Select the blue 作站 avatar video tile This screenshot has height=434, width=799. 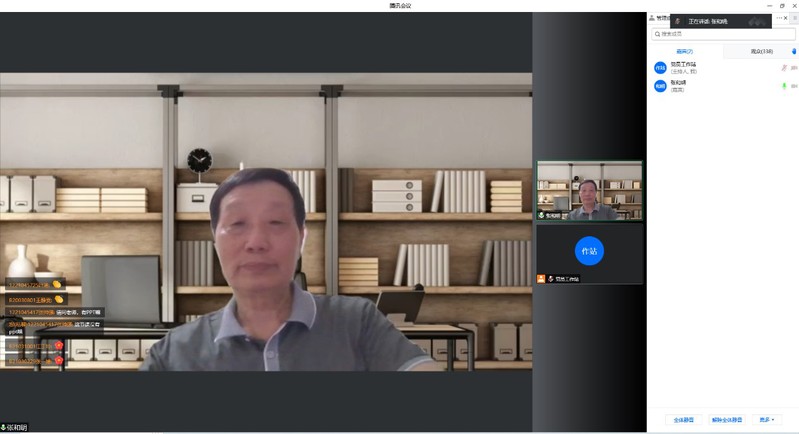pos(589,252)
